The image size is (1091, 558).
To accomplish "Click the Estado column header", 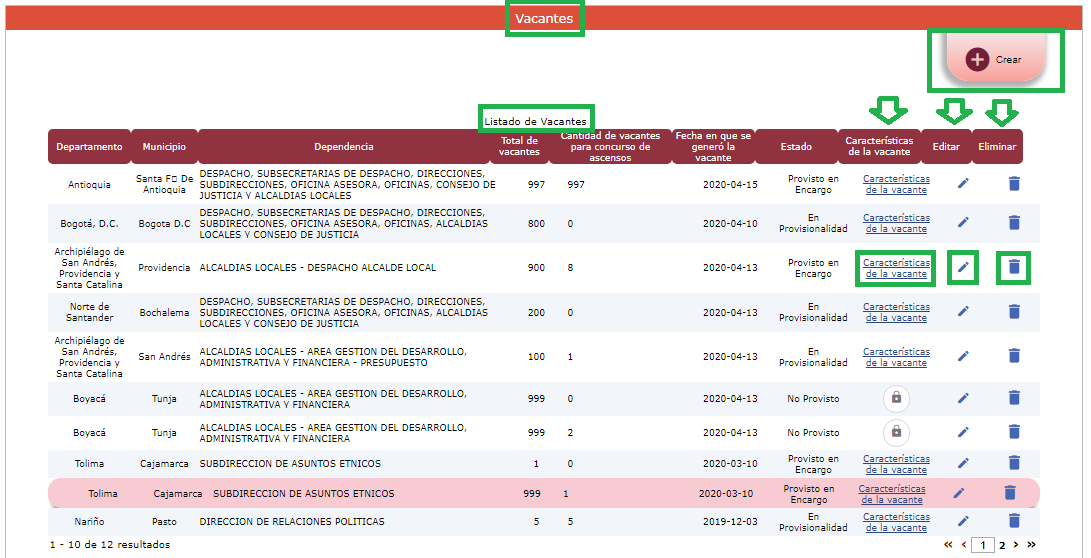I will pos(796,147).
